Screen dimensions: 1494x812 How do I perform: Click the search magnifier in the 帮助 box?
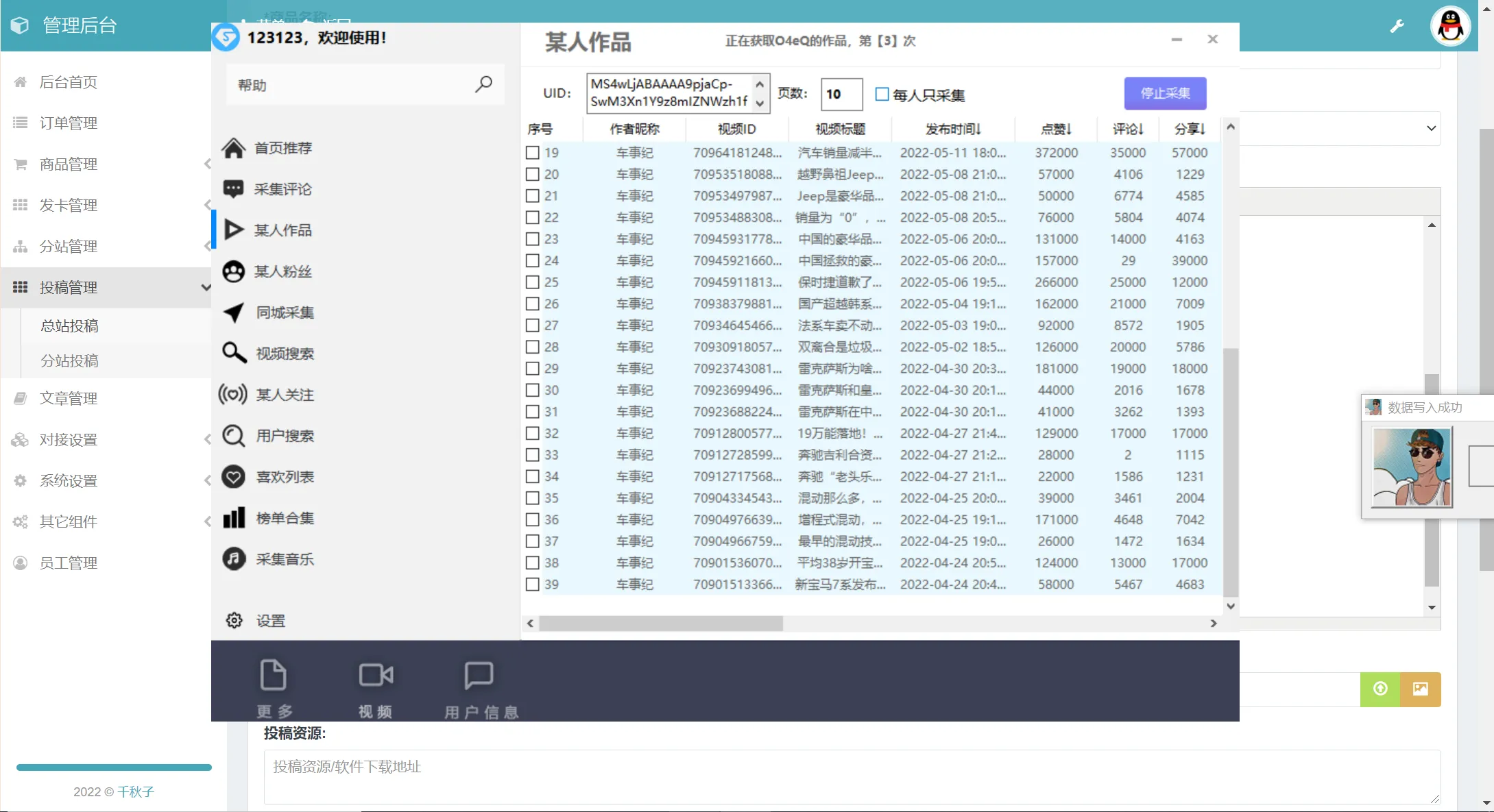pos(483,84)
